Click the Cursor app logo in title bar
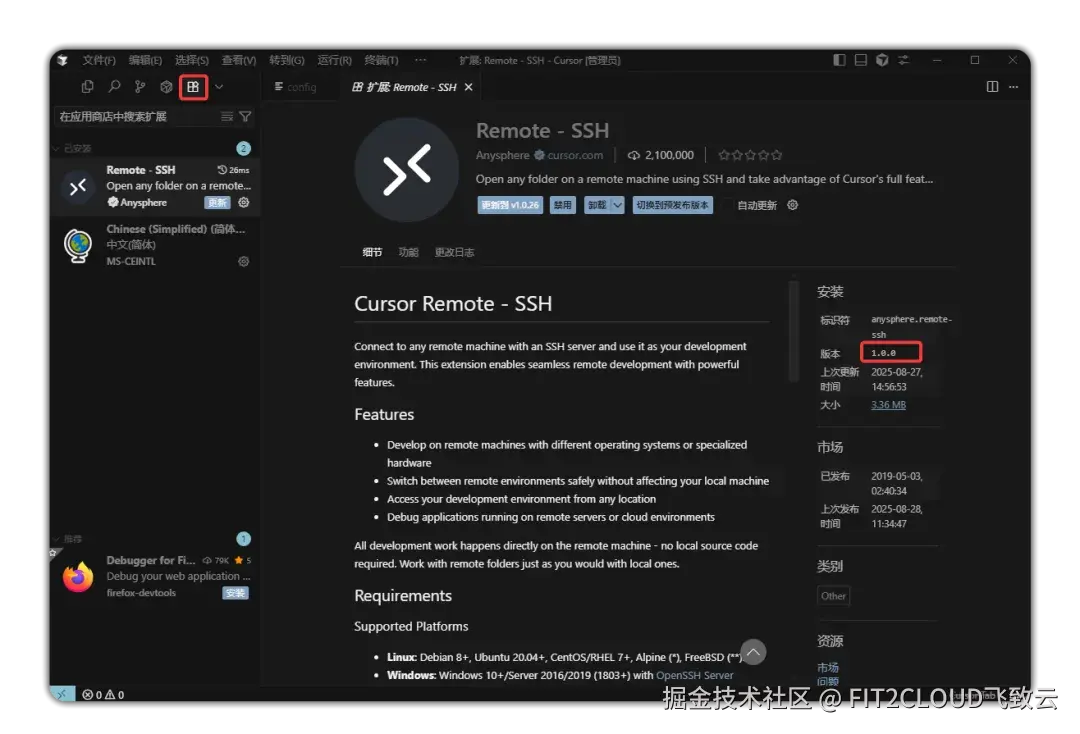Screen dimensions: 1080x734 pyautogui.click(x=63, y=61)
